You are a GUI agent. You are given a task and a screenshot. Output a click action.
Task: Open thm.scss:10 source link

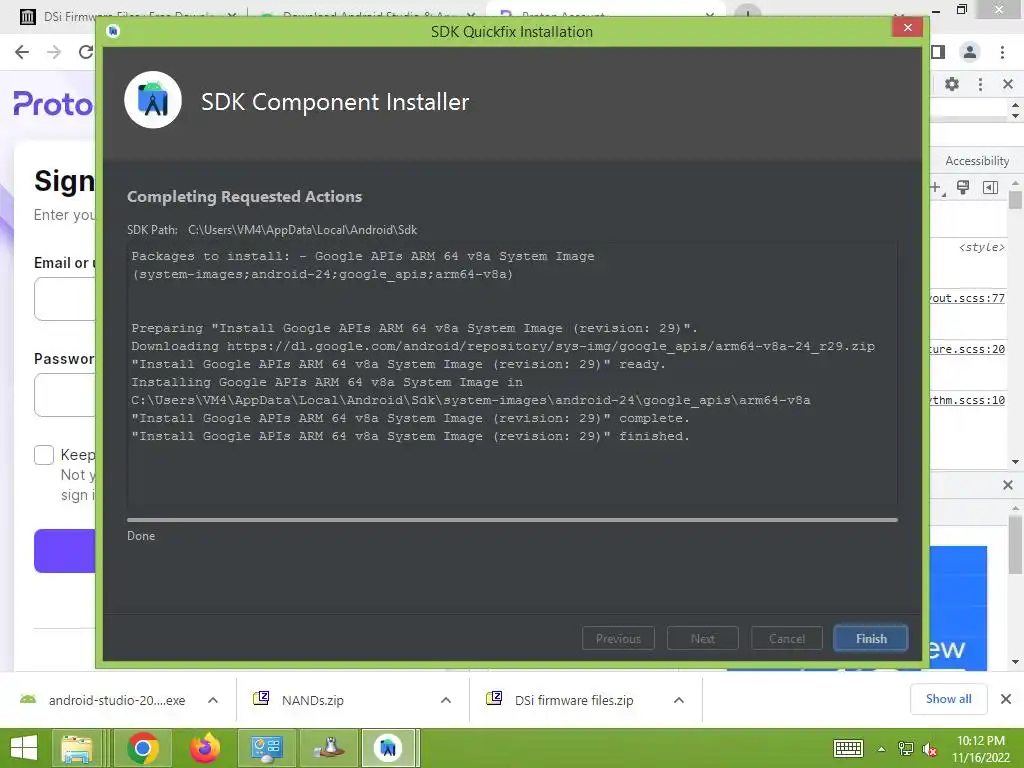(x=967, y=400)
